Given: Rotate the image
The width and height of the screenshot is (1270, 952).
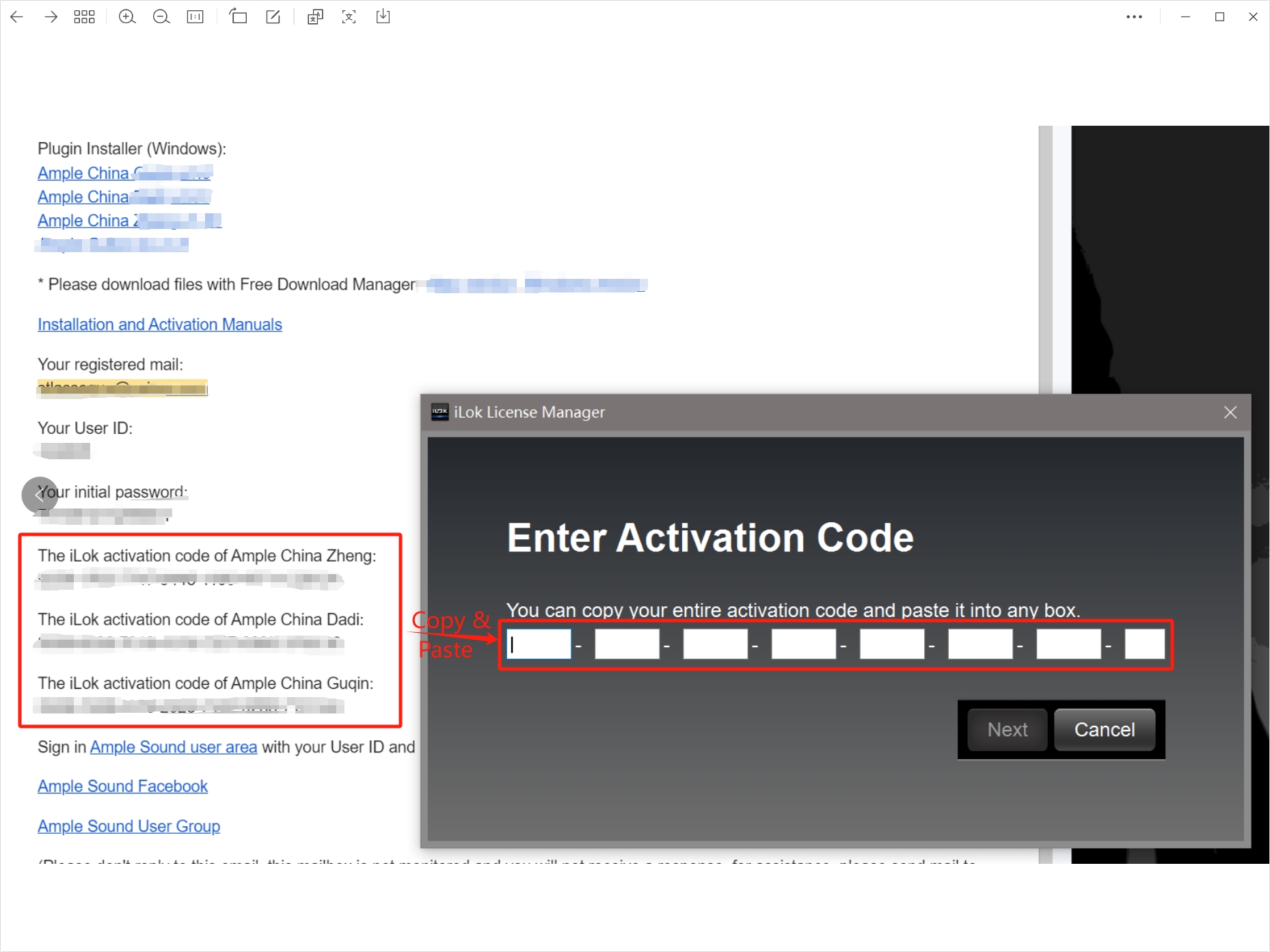Looking at the screenshot, I should (239, 17).
